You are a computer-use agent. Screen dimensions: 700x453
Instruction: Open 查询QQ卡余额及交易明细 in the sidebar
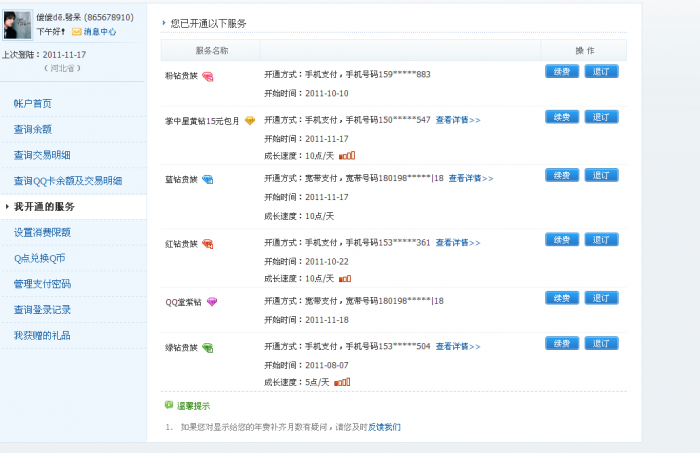click(x=68, y=181)
